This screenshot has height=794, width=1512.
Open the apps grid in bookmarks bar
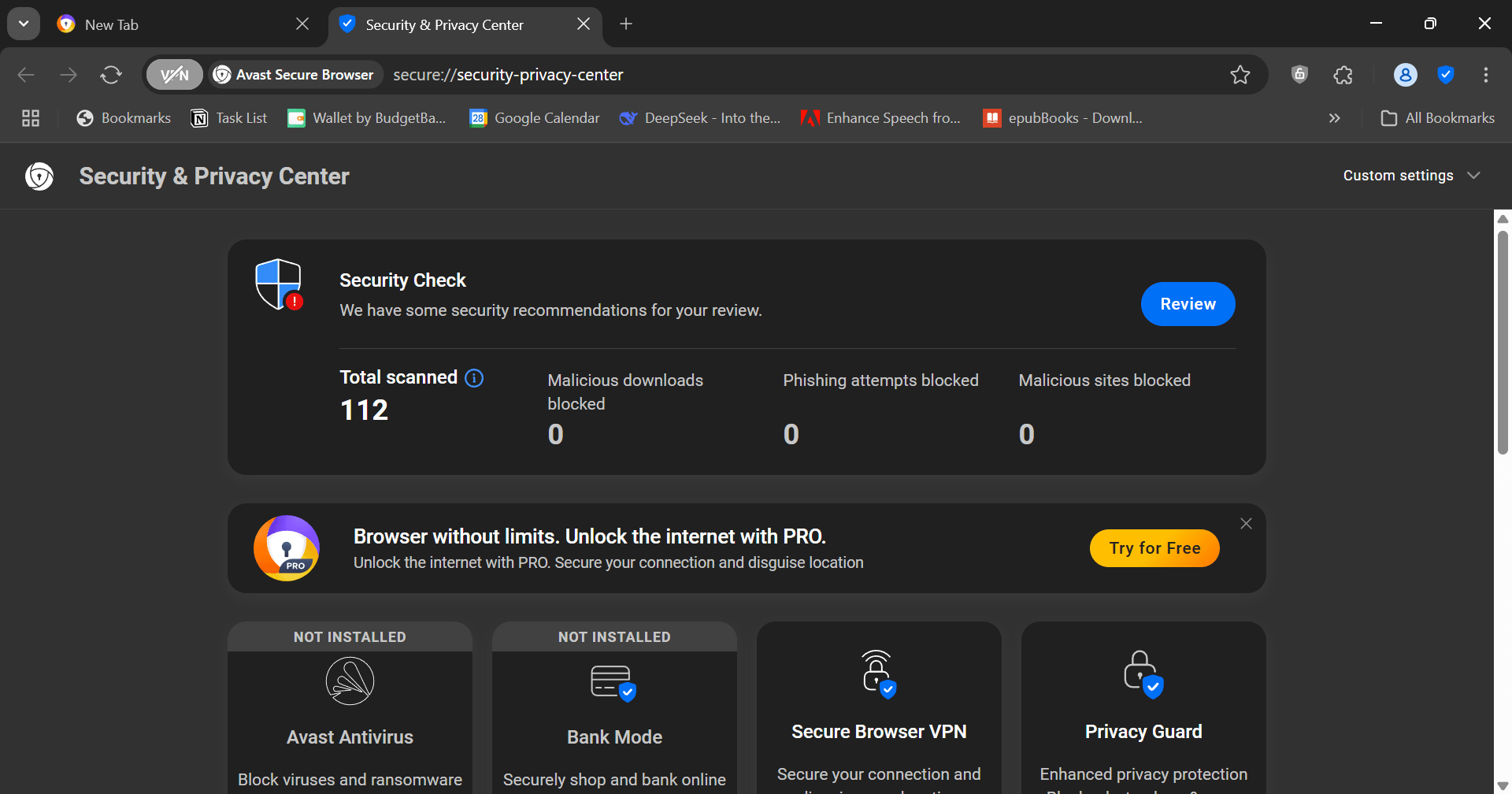coord(31,118)
